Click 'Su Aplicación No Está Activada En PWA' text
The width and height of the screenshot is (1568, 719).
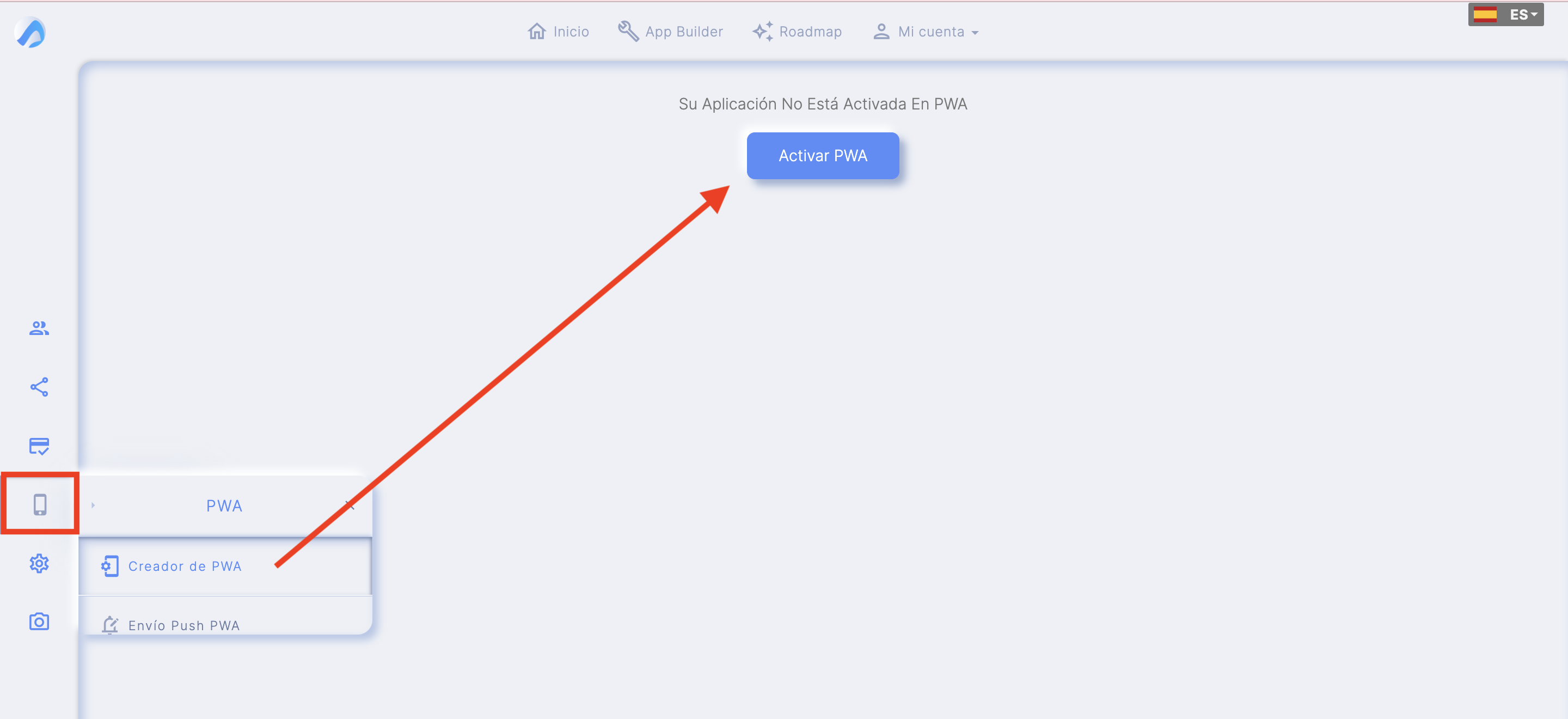(823, 104)
